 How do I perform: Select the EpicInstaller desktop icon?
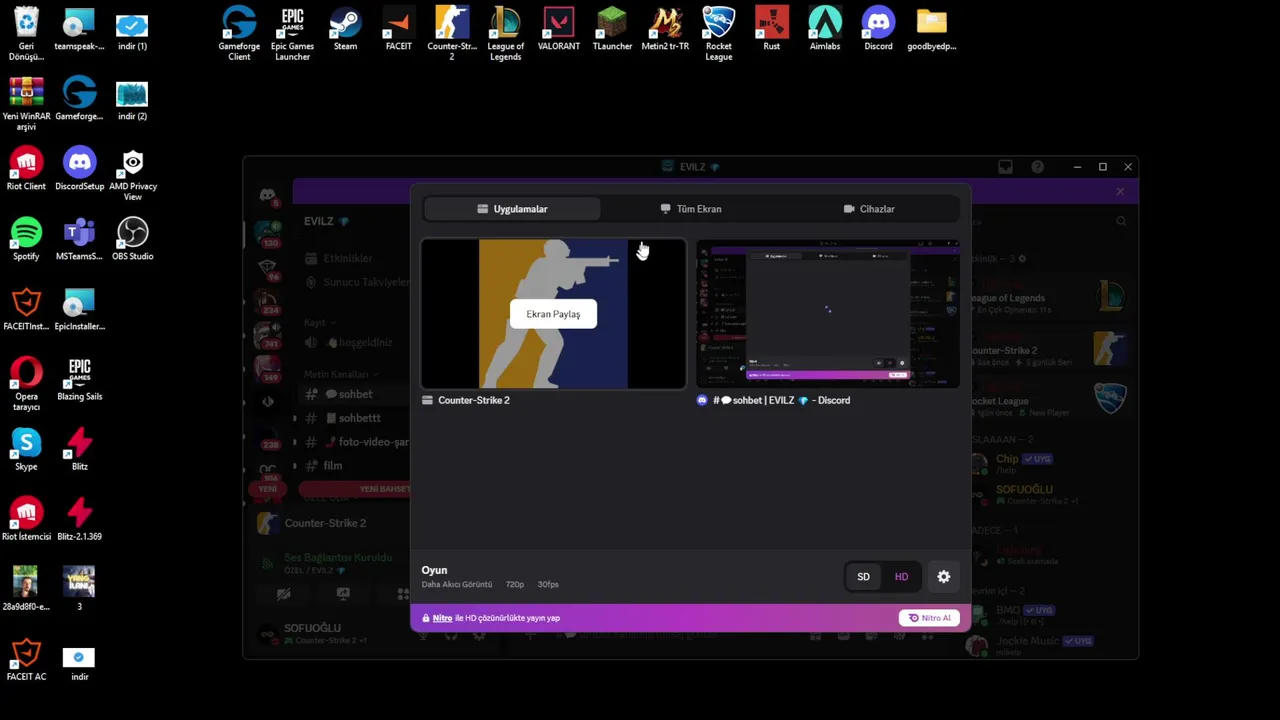(x=79, y=309)
